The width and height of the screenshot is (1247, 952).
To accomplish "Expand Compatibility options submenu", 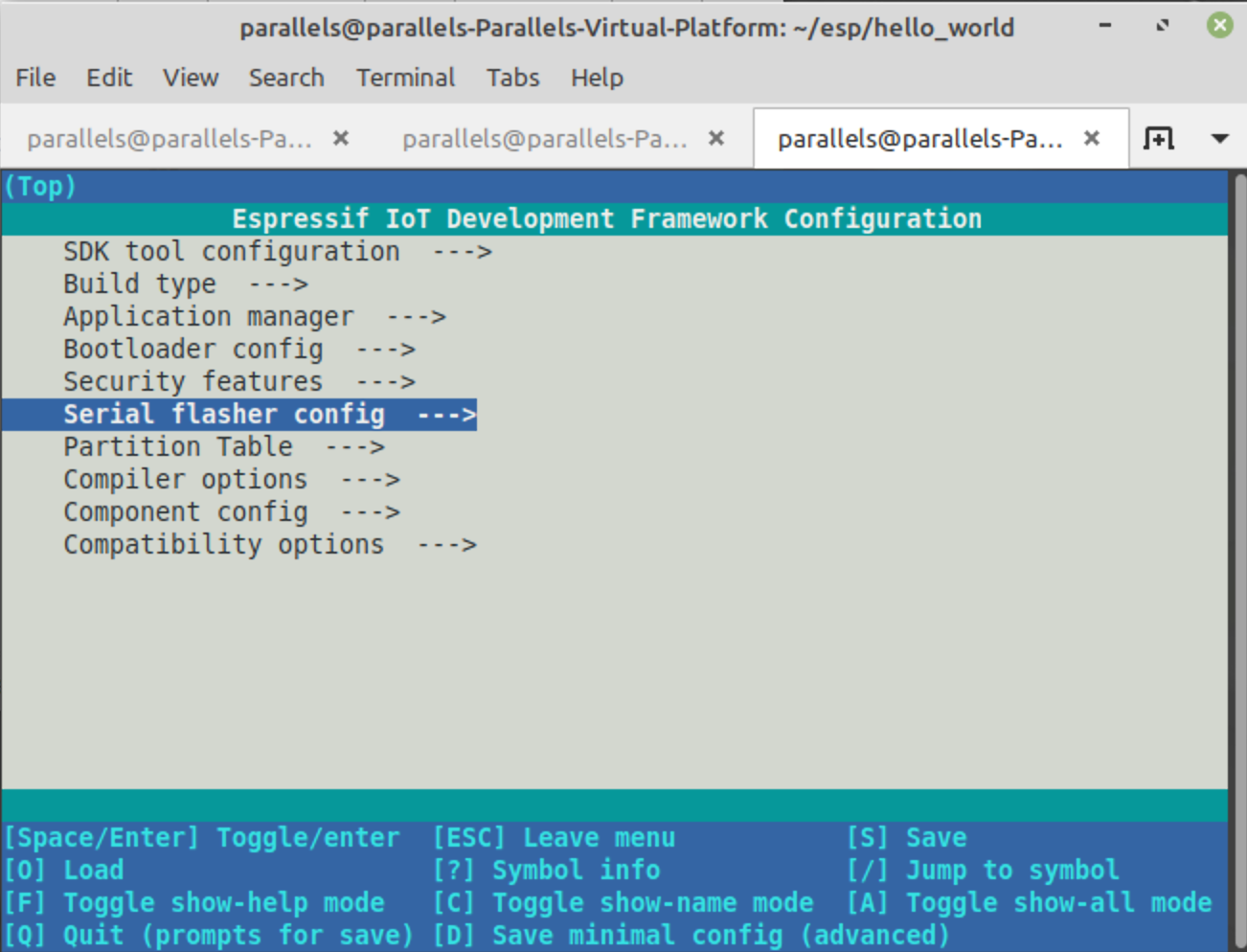I will point(270,545).
